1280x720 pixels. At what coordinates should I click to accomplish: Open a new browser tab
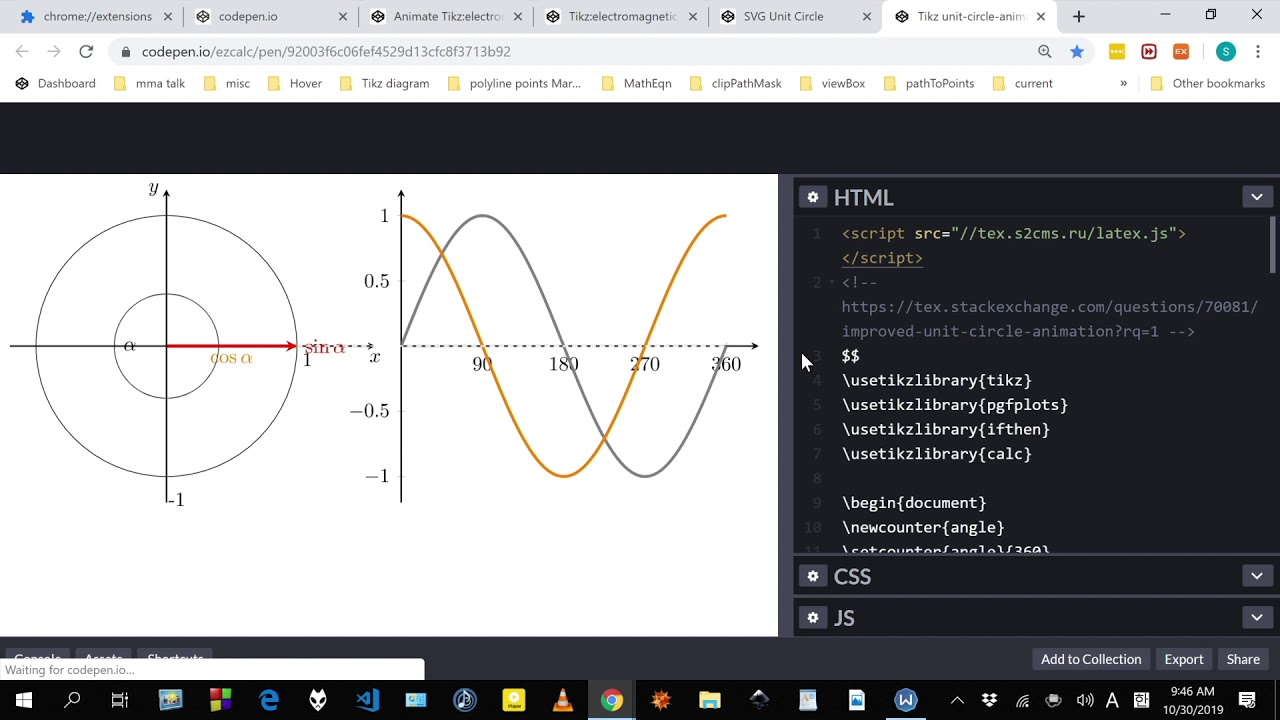coord(1078,16)
